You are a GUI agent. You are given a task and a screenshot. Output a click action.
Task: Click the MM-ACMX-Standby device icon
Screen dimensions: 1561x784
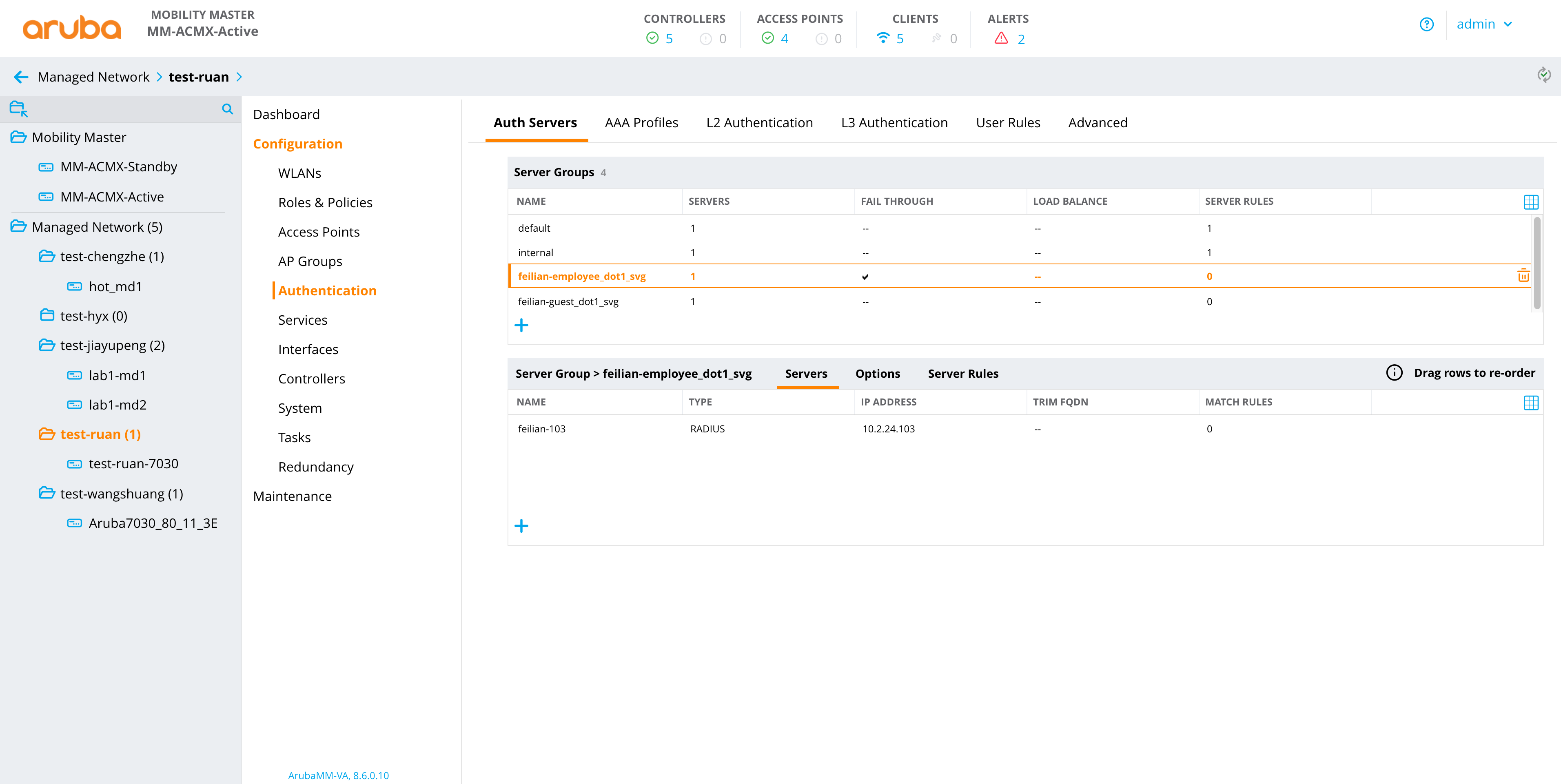[x=46, y=167]
